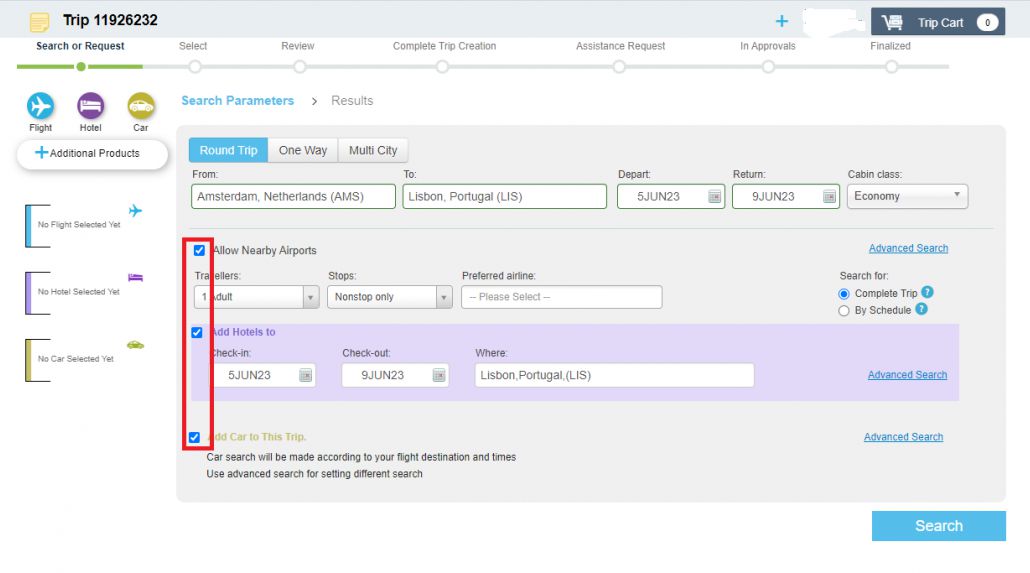Click the No Car Selected Yet text
Screen dimensions: 1030x573
[x=76, y=359]
